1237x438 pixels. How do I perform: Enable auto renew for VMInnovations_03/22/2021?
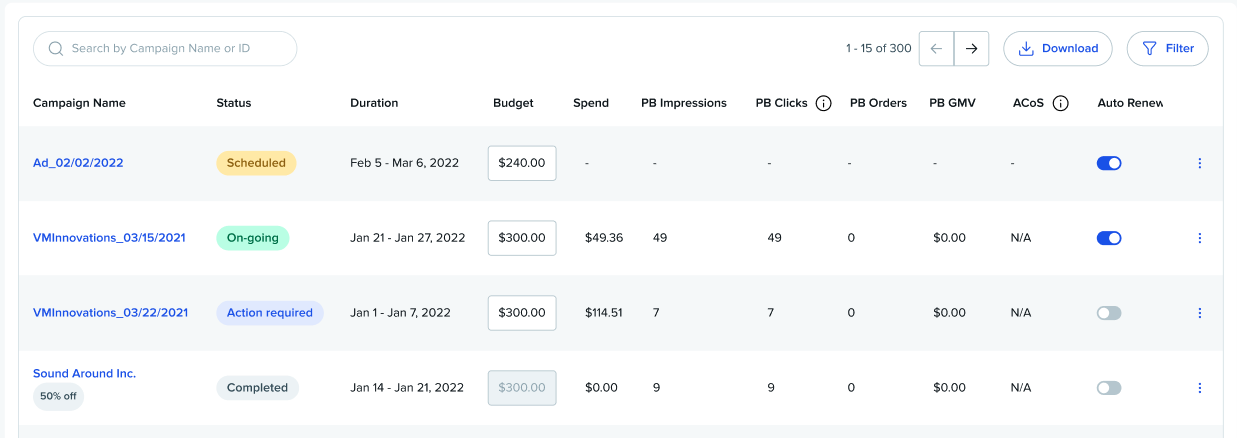[x=1109, y=313]
